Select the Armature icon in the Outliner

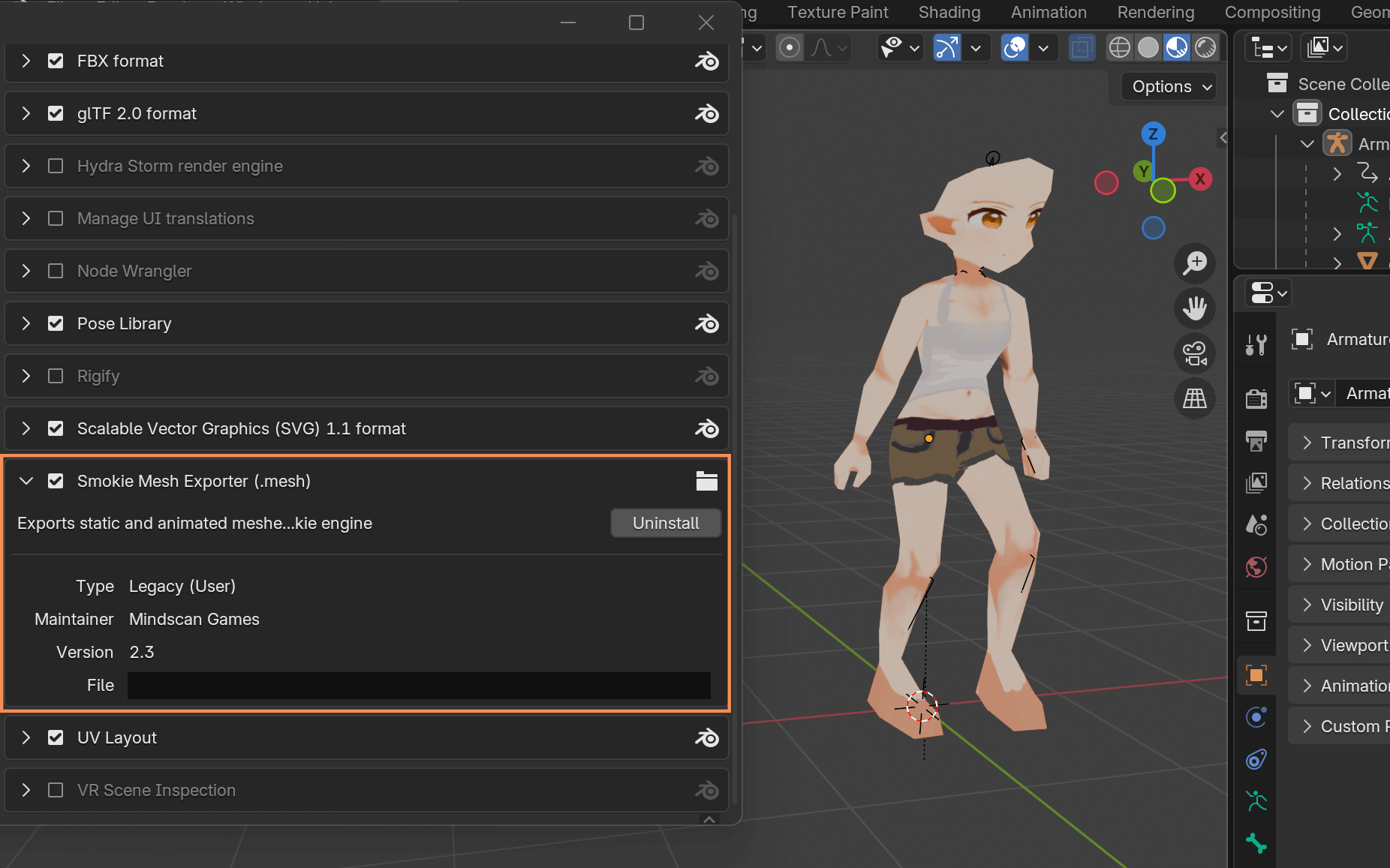coord(1339,143)
